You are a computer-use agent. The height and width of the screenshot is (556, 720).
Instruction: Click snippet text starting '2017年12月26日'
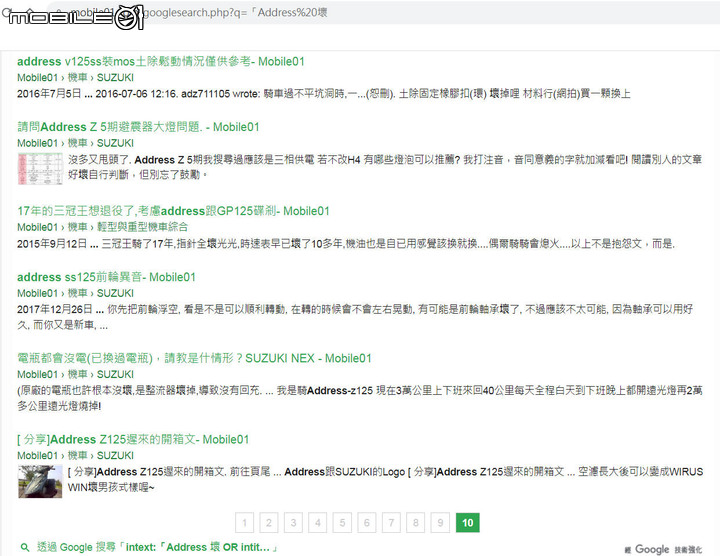[355, 317]
